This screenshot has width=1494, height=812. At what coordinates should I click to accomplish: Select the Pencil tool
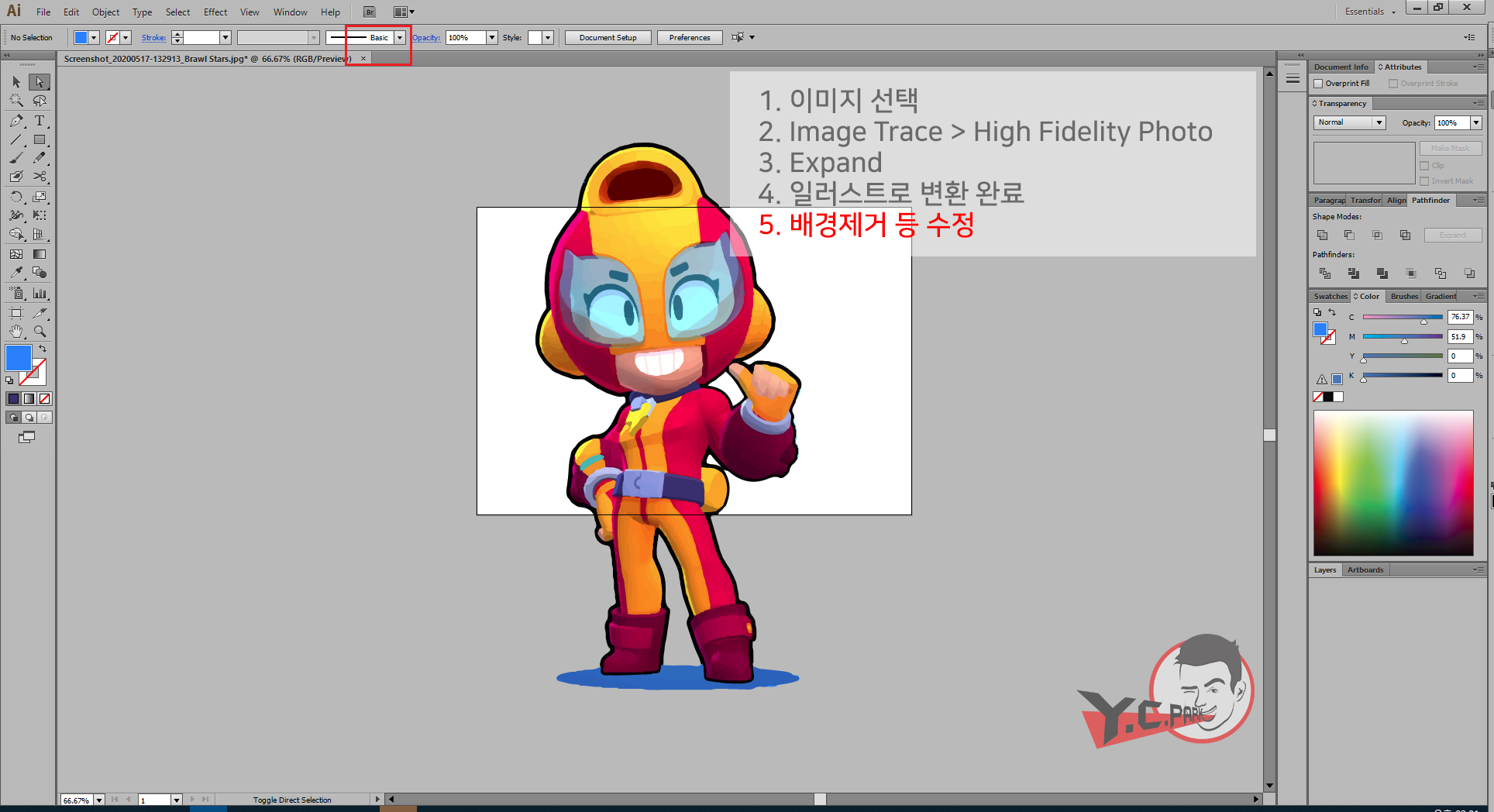coord(40,158)
